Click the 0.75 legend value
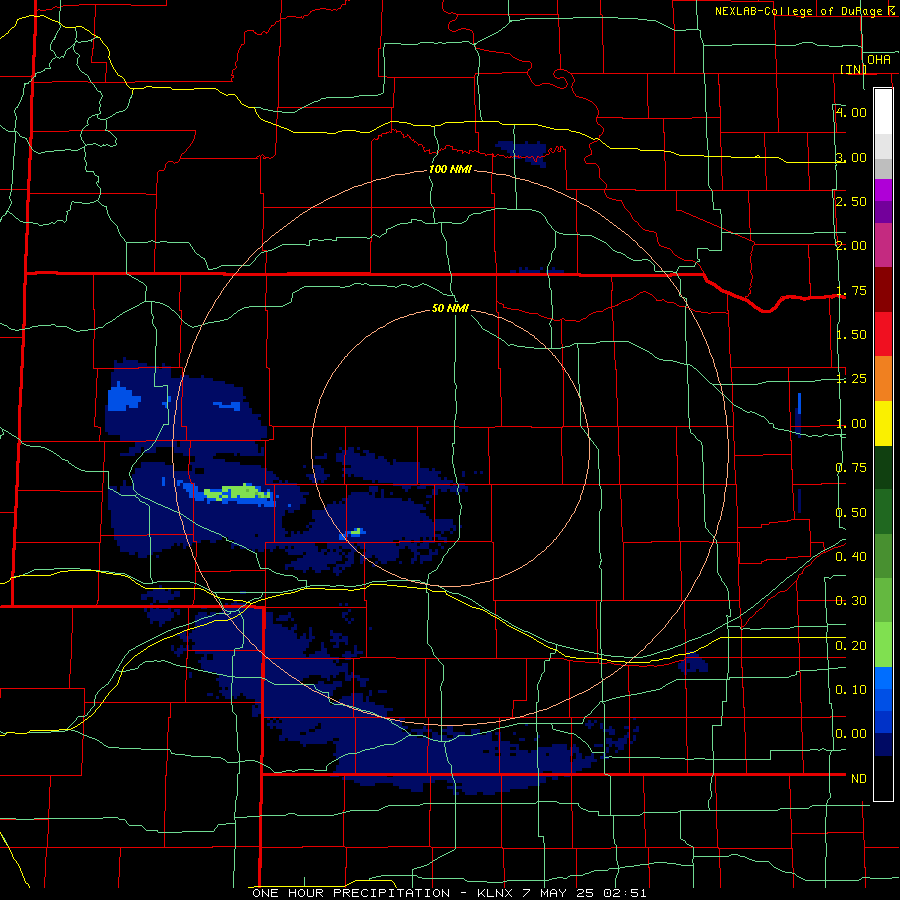This screenshot has width=900, height=900. [x=851, y=468]
